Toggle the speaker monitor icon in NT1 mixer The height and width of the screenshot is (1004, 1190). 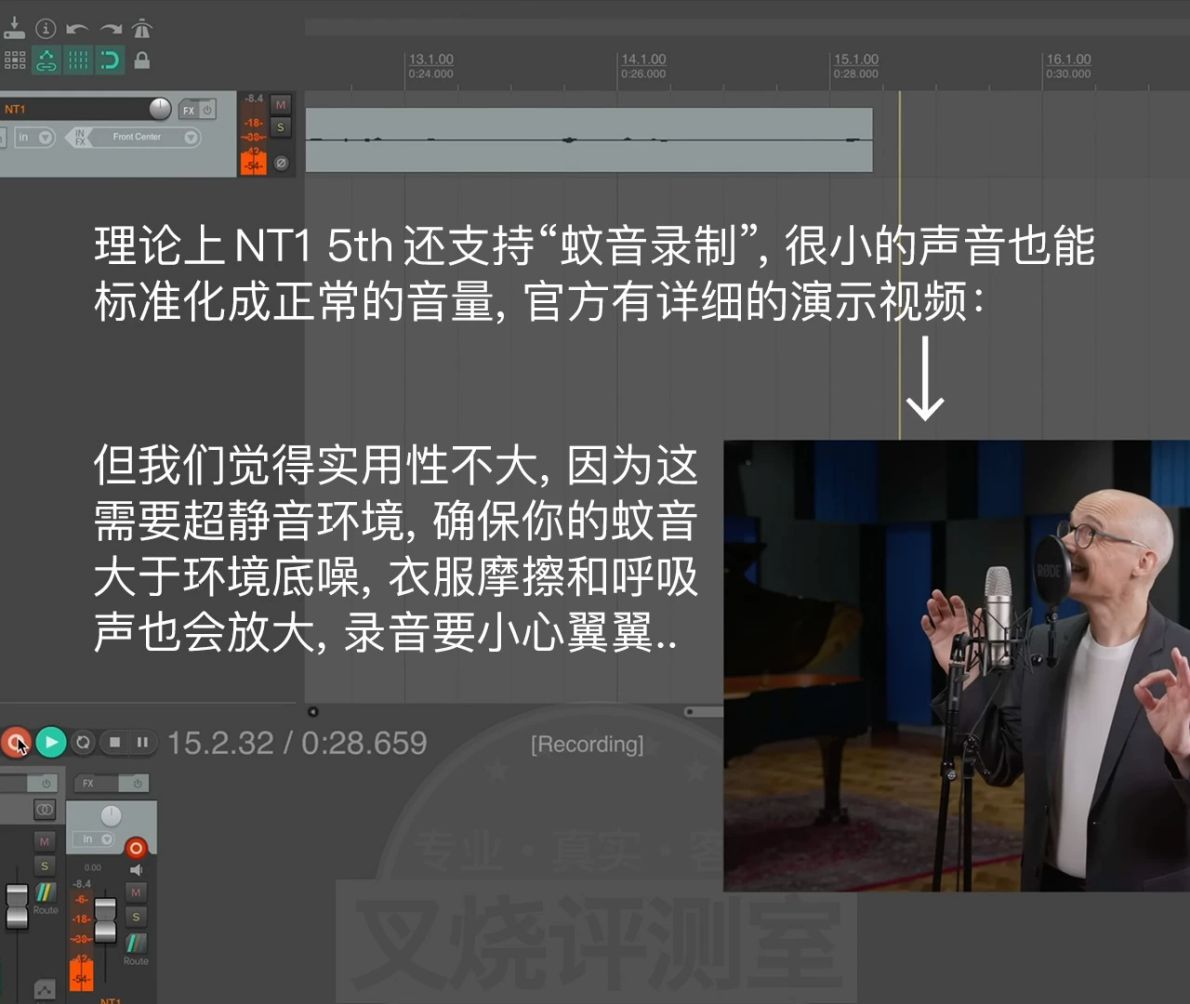pos(136,870)
